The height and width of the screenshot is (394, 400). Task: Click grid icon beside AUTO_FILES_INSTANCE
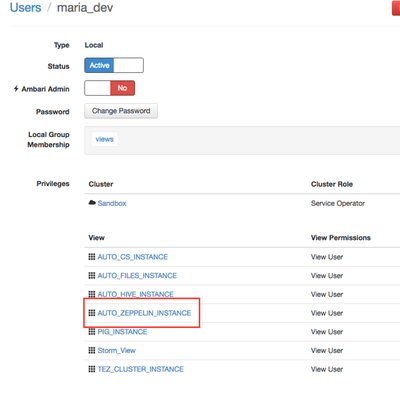(92, 275)
